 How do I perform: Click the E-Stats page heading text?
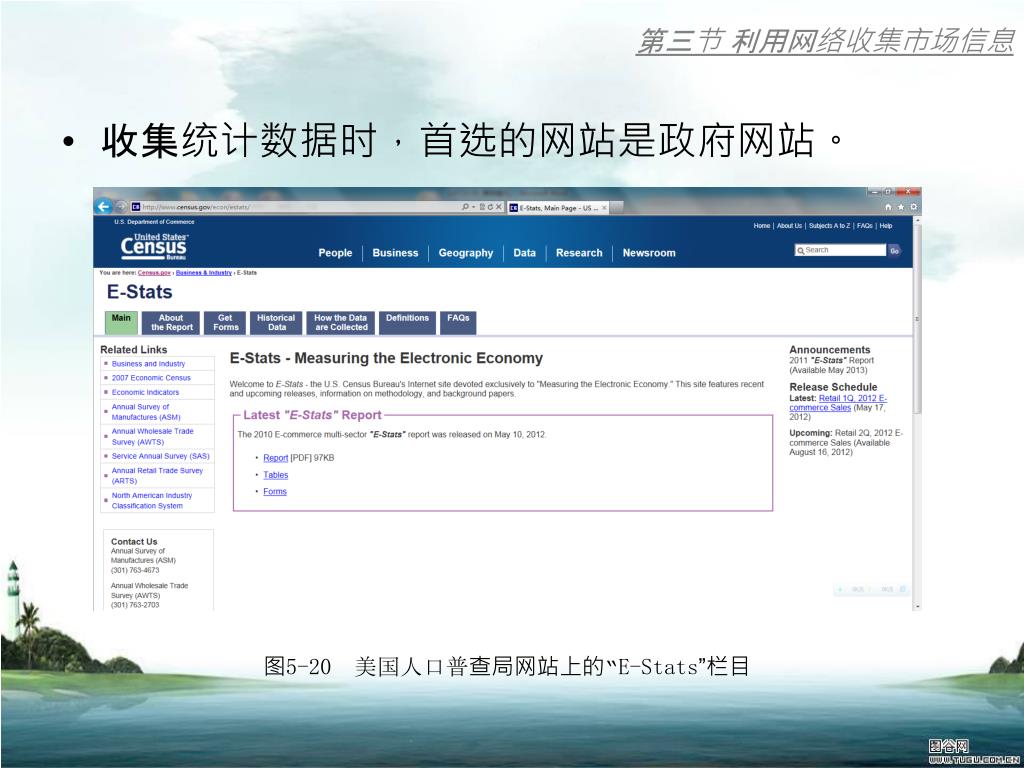[x=140, y=292]
